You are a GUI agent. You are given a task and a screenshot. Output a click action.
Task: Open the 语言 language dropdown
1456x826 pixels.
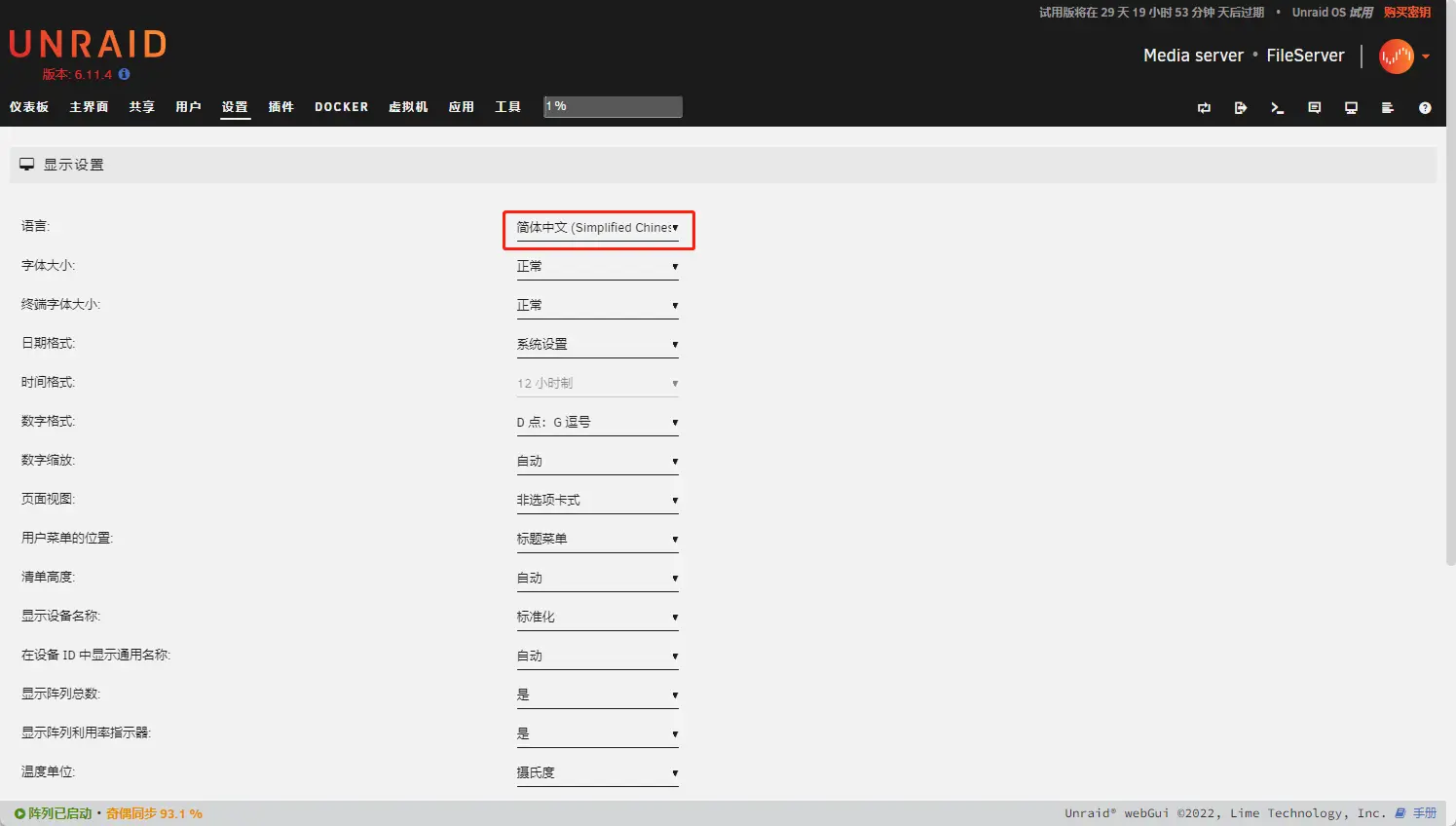(x=597, y=228)
